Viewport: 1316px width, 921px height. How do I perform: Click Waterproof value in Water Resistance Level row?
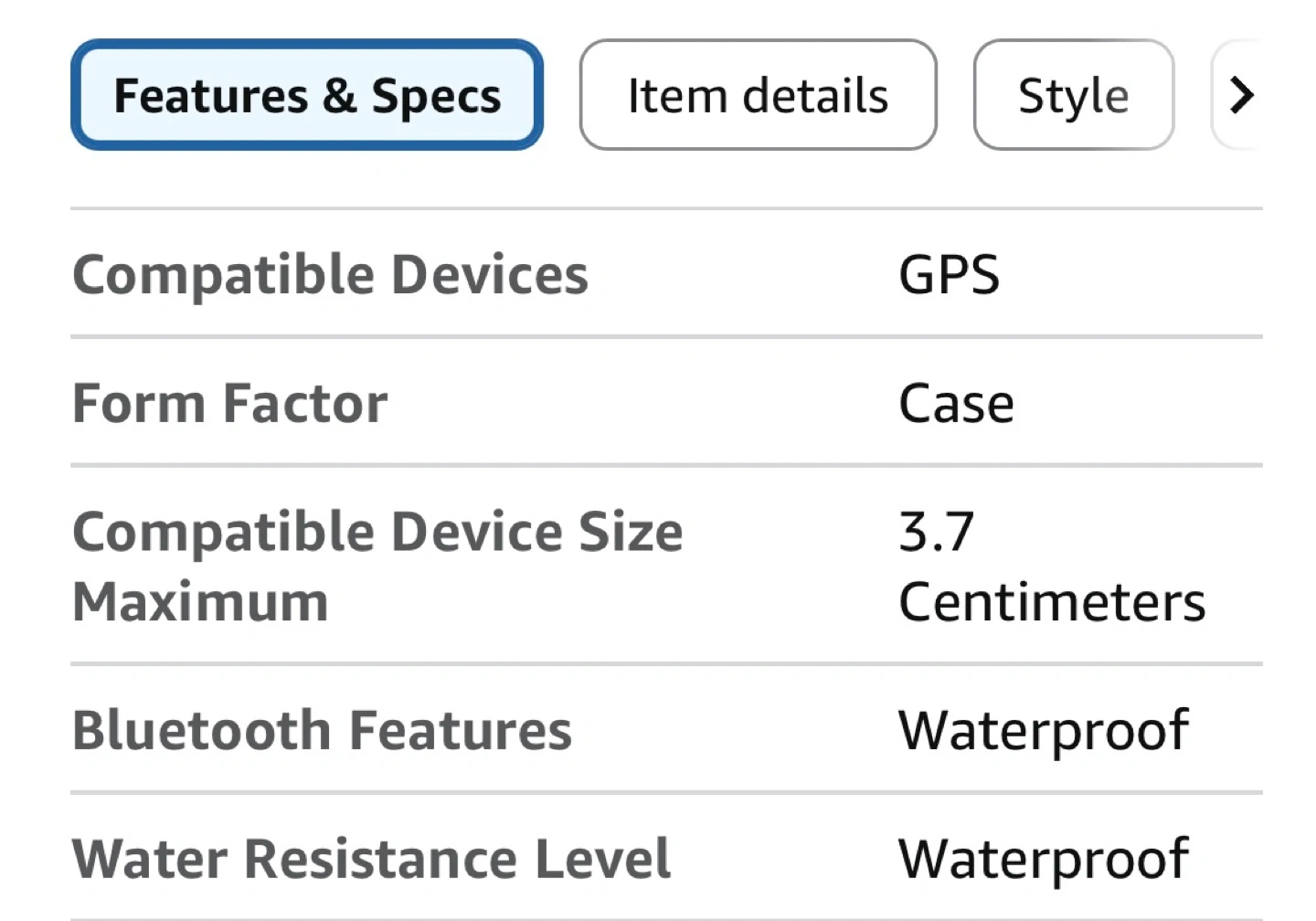pyautogui.click(x=1043, y=859)
